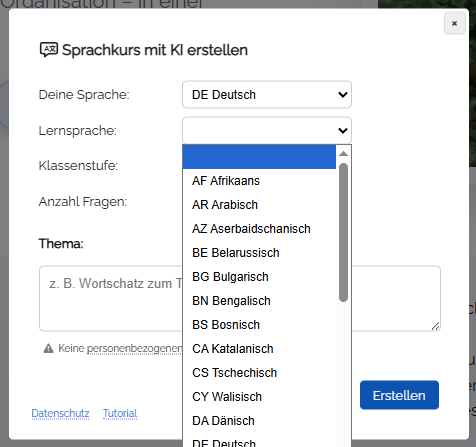This screenshot has height=447, width=476.
Task: Click the Erstellen button
Action: tap(399, 395)
